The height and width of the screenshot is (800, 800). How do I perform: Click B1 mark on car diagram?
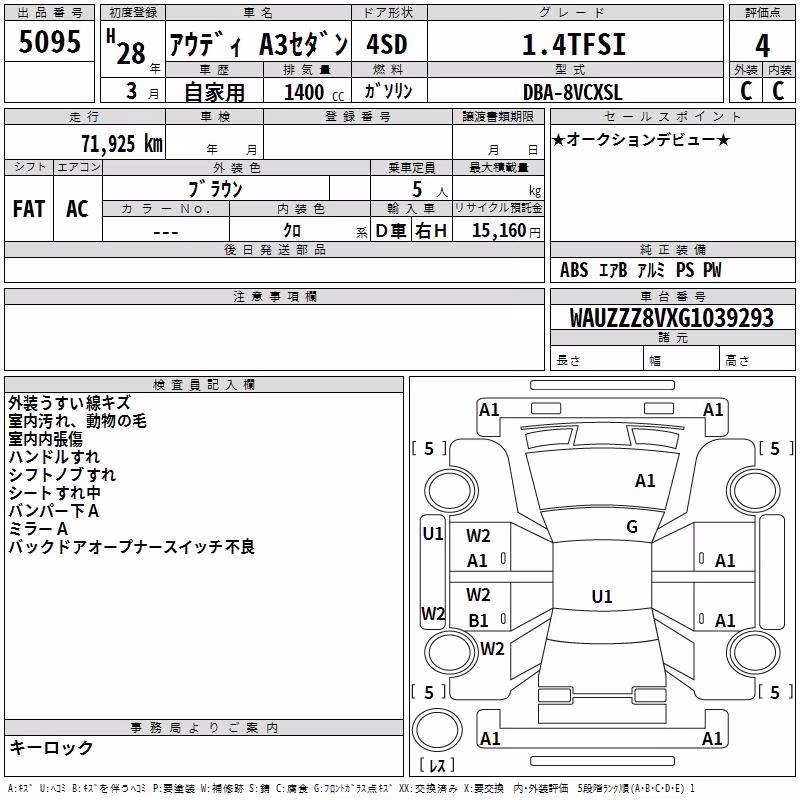point(479,620)
